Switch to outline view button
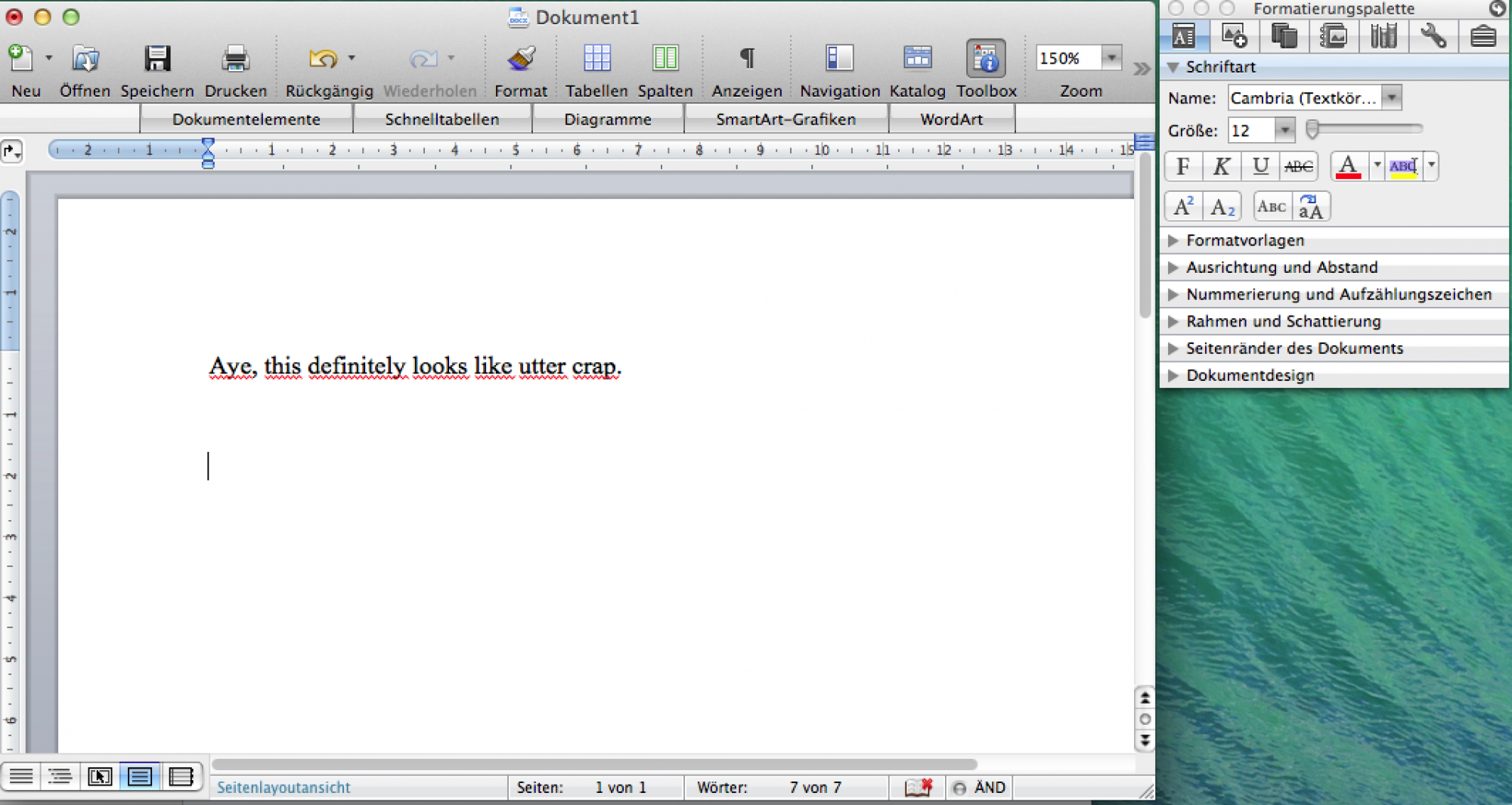This screenshot has width=1512, height=805. pos(60,776)
